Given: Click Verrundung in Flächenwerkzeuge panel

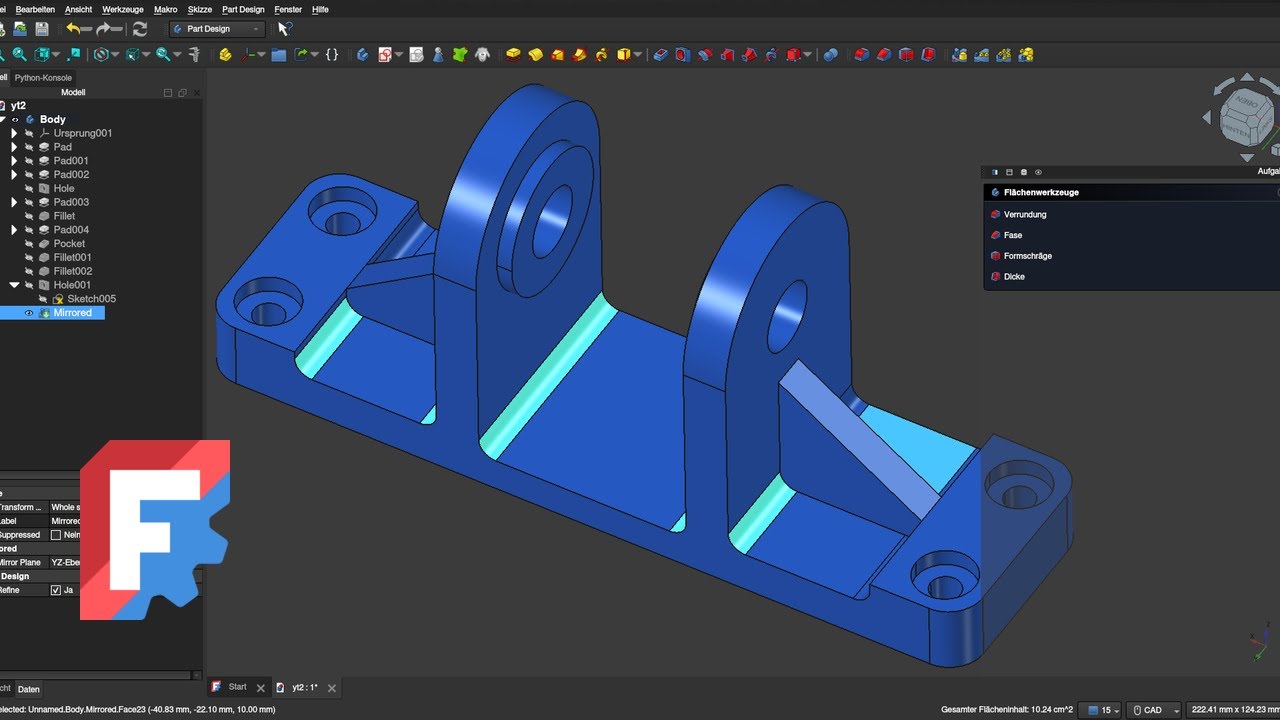Looking at the screenshot, I should tap(1025, 214).
